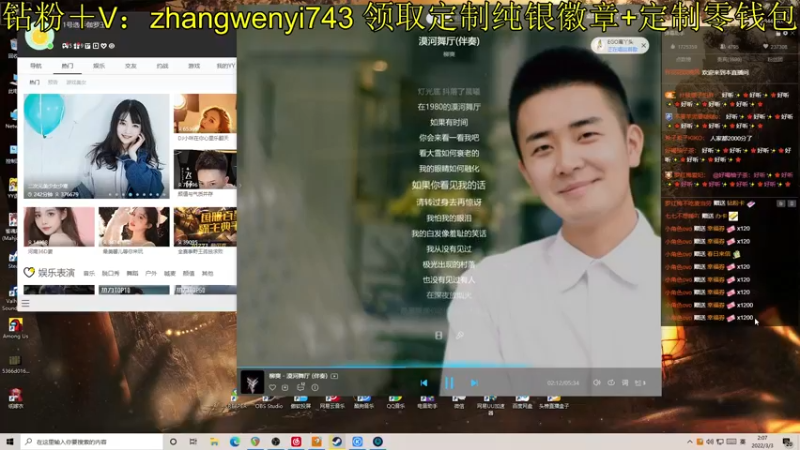800x450 pixels.
Task: Click the lyric line 在1980的漠河舞厅
Action: point(449,107)
